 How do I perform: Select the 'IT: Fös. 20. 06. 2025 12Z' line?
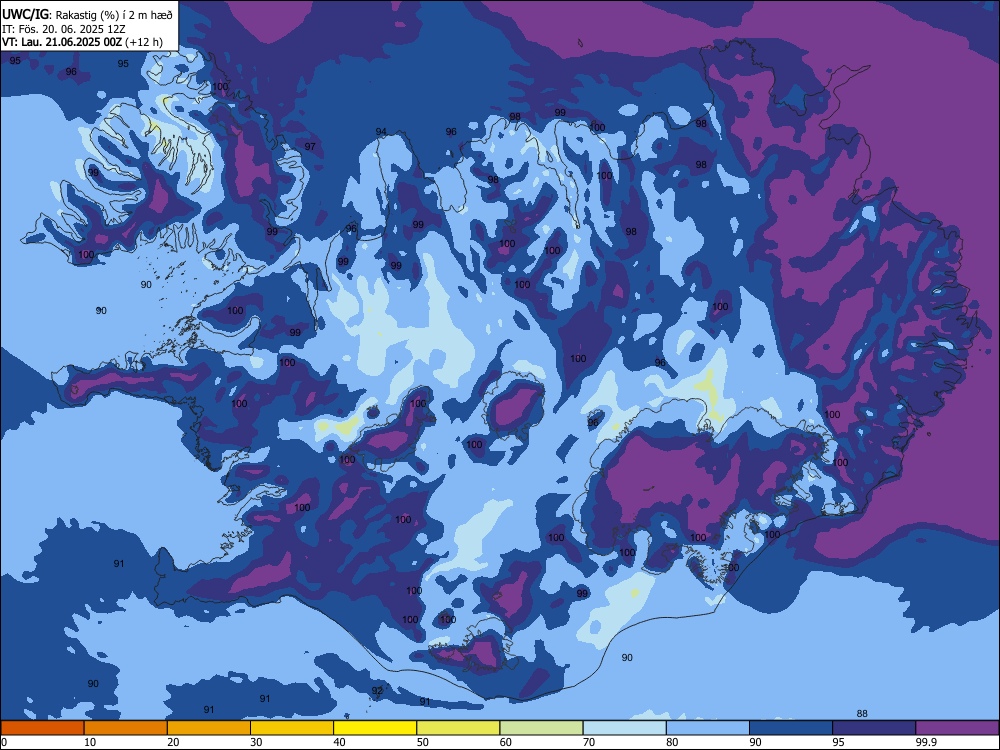63,29
